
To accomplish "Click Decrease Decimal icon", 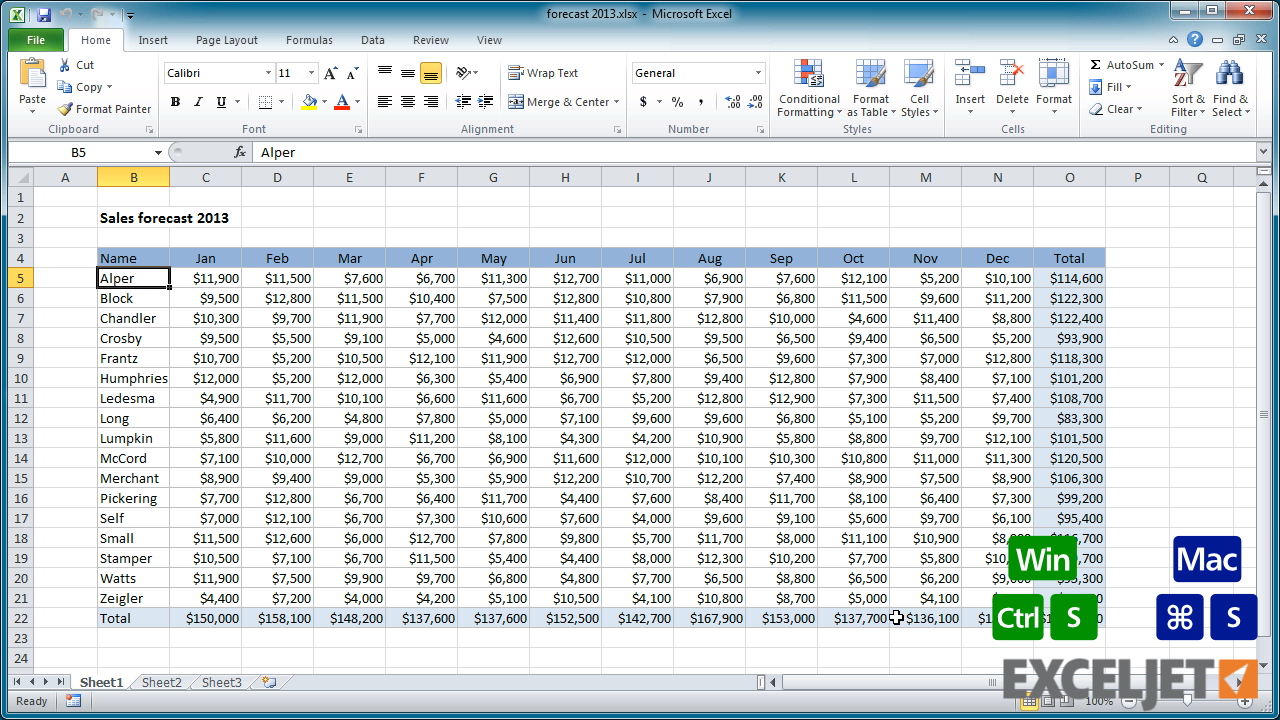I will point(757,102).
